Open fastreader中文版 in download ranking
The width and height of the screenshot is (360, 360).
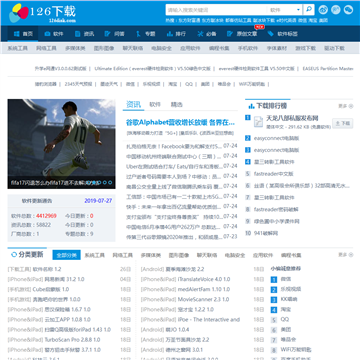coord(273,174)
